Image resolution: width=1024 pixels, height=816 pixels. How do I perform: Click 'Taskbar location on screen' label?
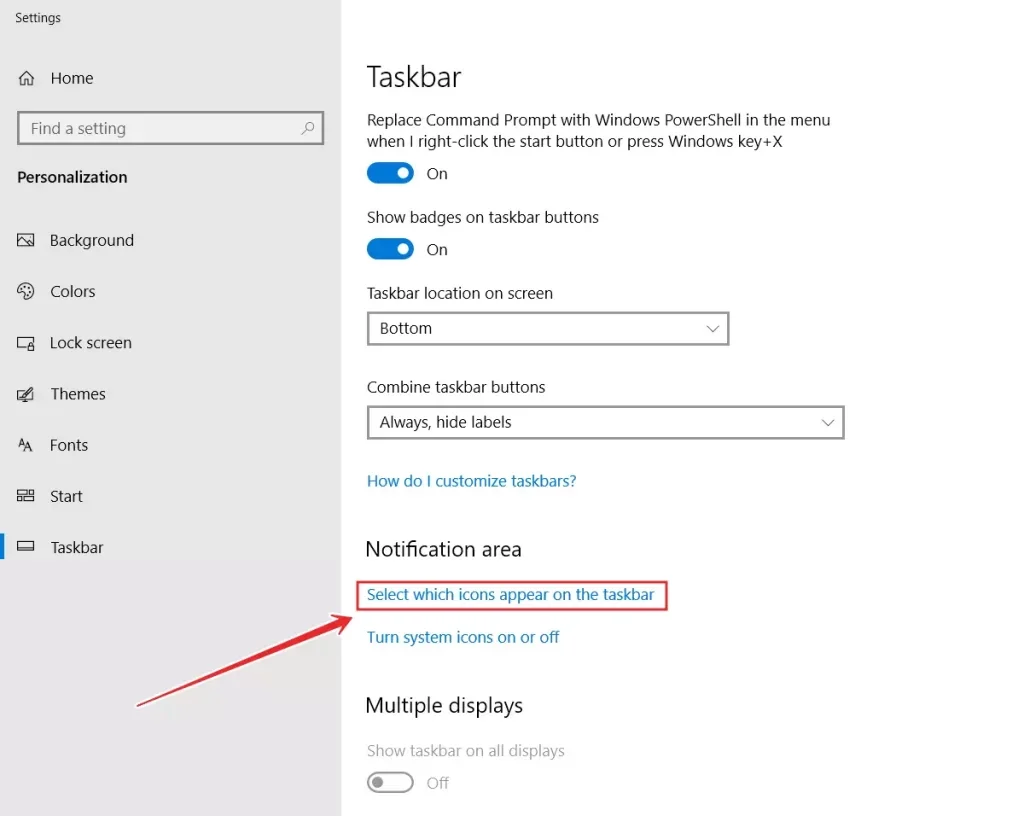click(x=460, y=293)
